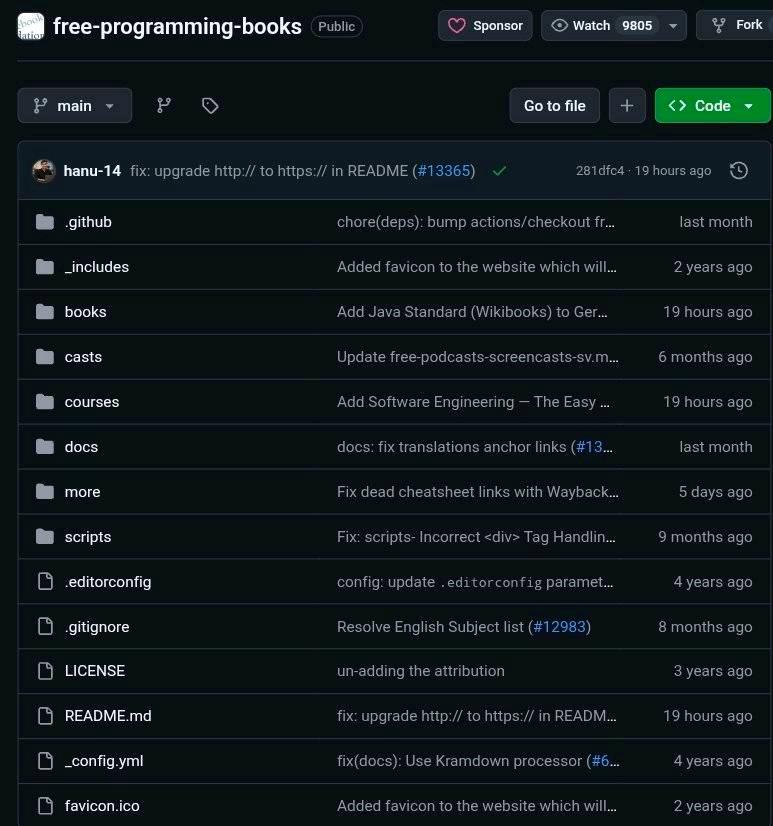Click 'Add Java Standard (Wikibooks)' commit message

(x=472, y=312)
